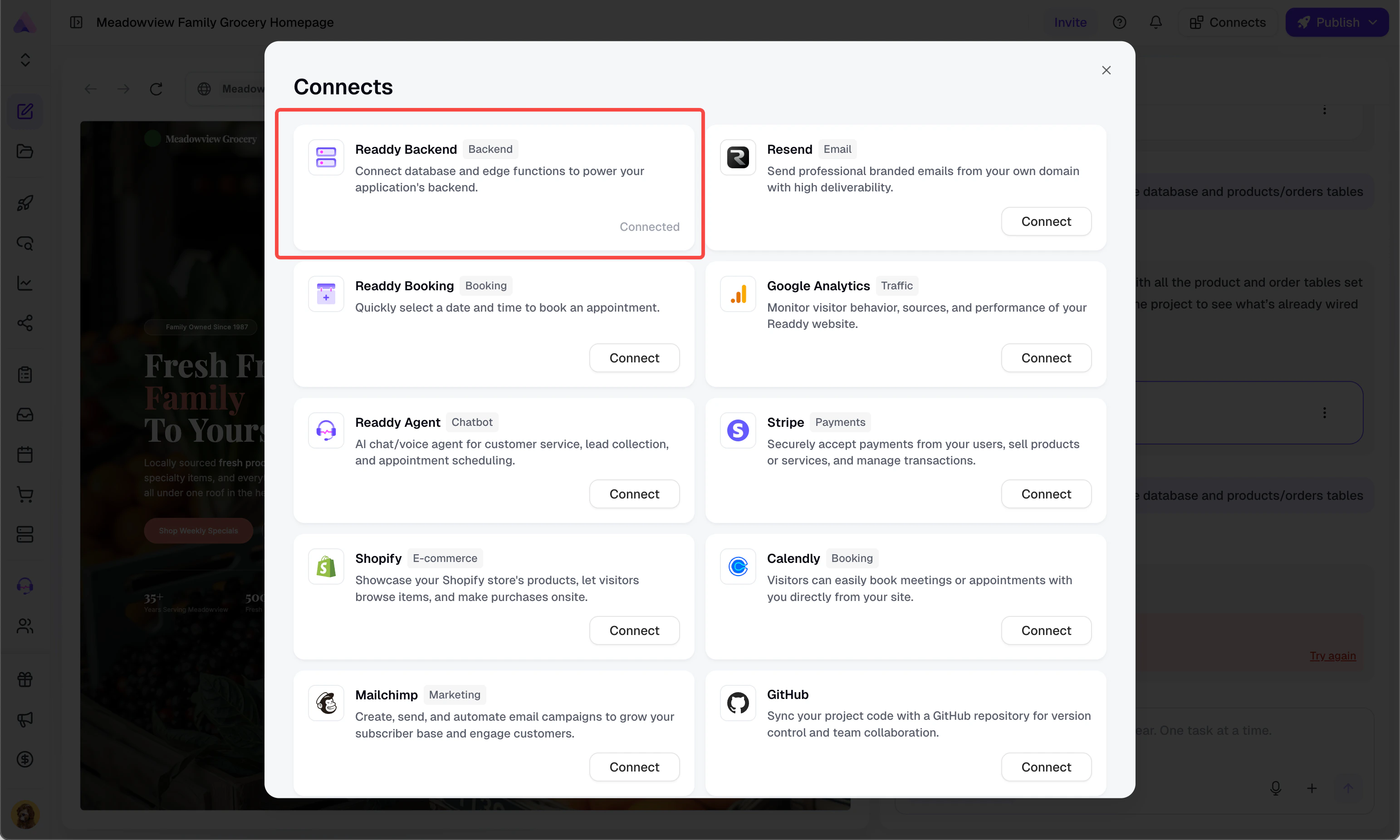Connect Shopify store
Viewport: 1400px width, 840px height.
[x=634, y=630]
